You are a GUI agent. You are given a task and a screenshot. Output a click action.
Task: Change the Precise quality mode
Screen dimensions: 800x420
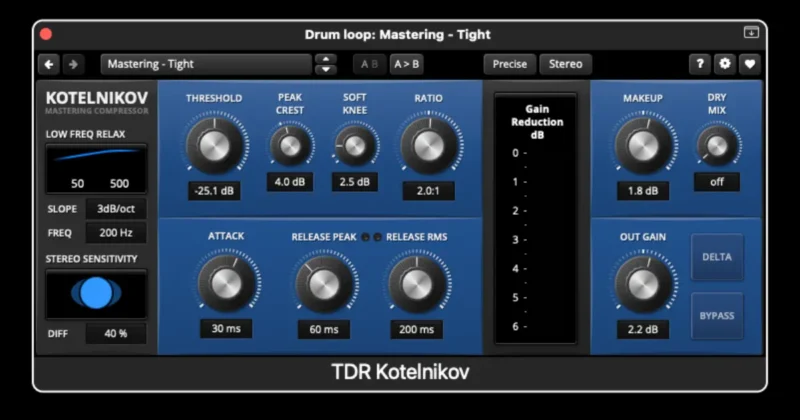(x=510, y=64)
